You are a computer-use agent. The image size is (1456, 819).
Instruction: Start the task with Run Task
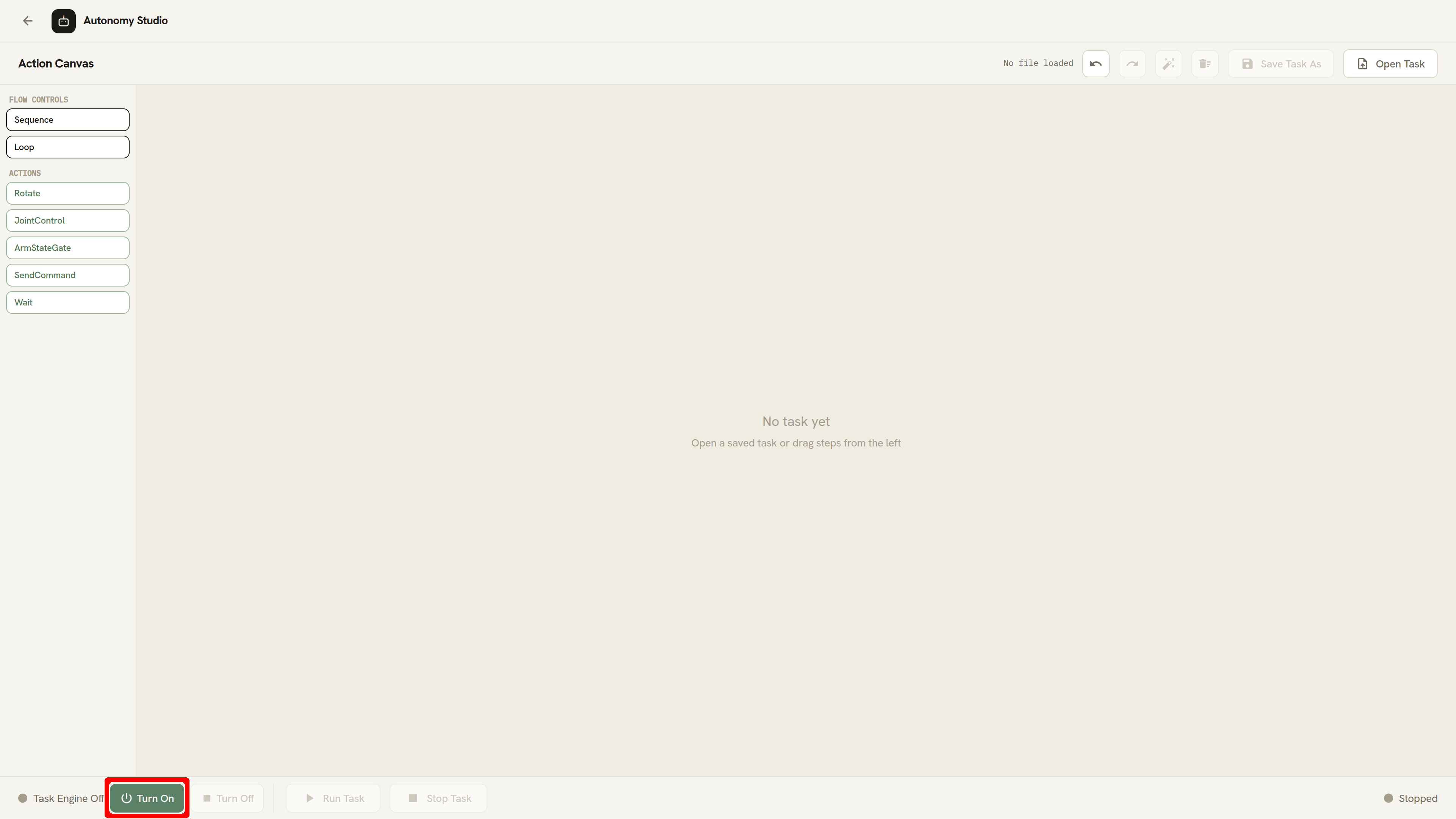(333, 798)
